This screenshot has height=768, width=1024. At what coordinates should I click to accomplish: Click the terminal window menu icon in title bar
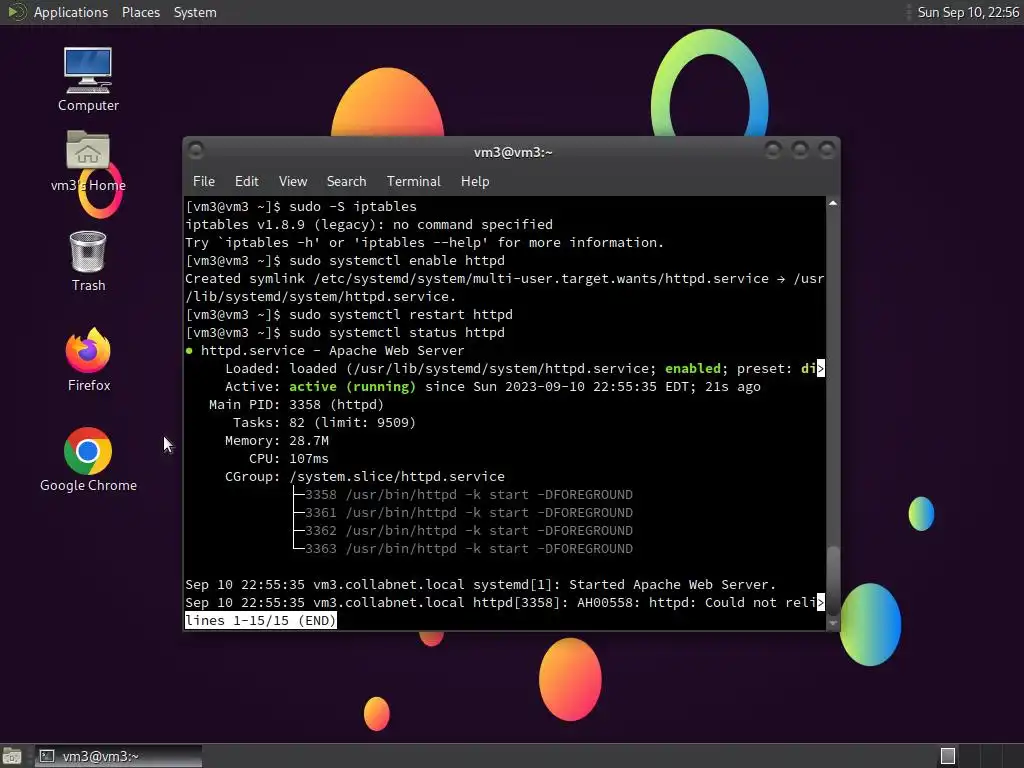[195, 150]
